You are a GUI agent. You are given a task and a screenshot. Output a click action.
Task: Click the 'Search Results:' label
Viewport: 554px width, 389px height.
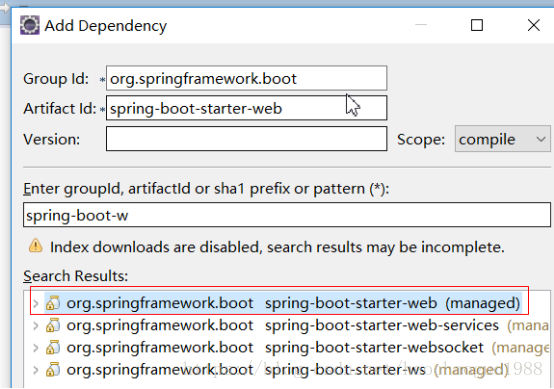76,276
